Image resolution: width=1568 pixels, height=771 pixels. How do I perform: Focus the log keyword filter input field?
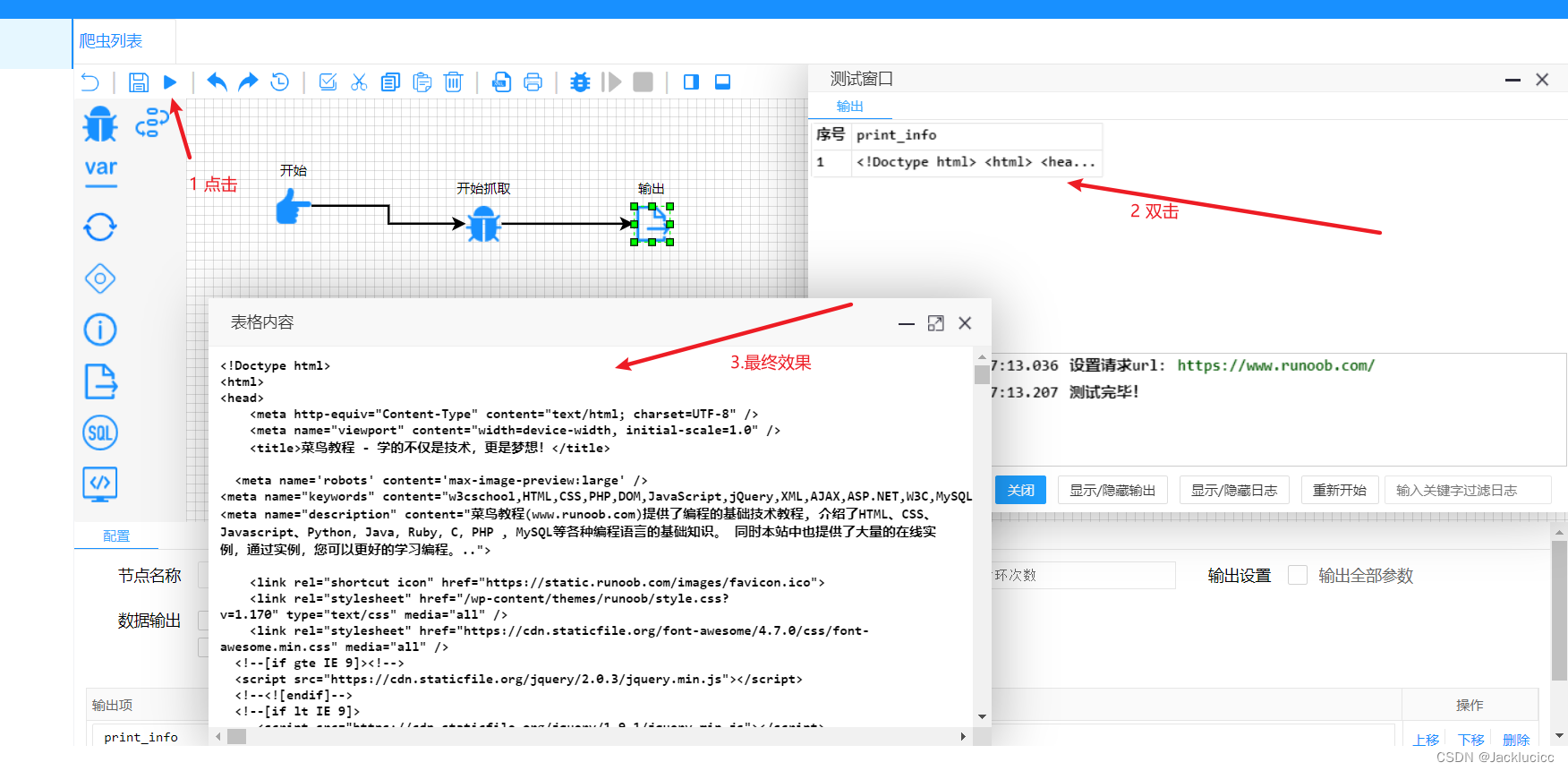1468,490
